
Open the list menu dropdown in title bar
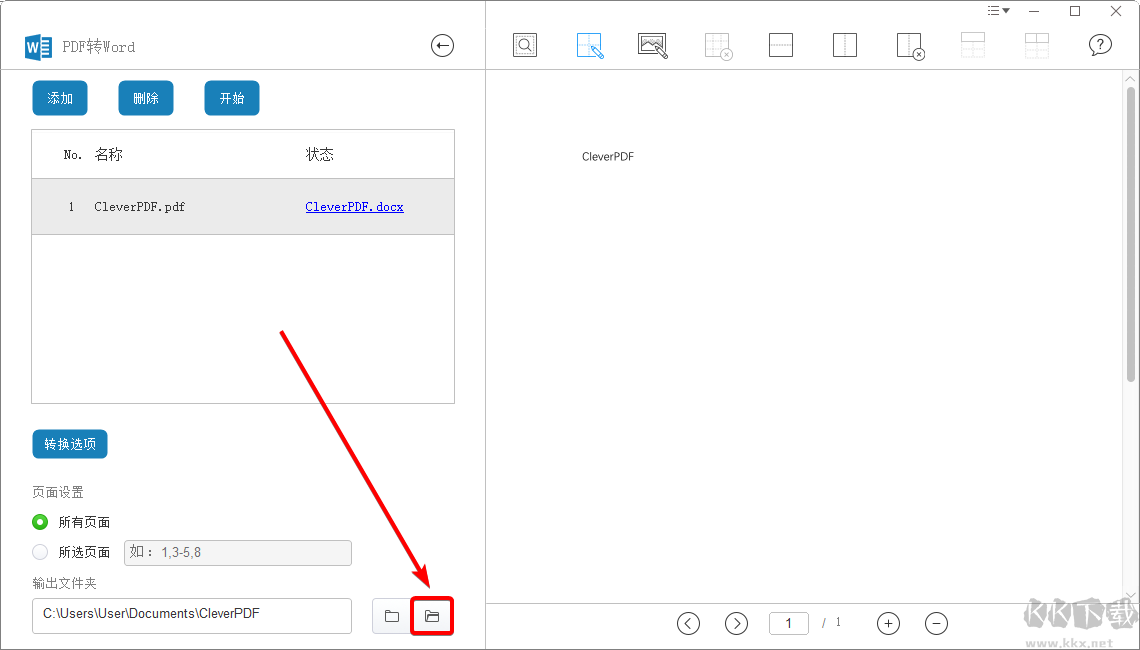[998, 11]
